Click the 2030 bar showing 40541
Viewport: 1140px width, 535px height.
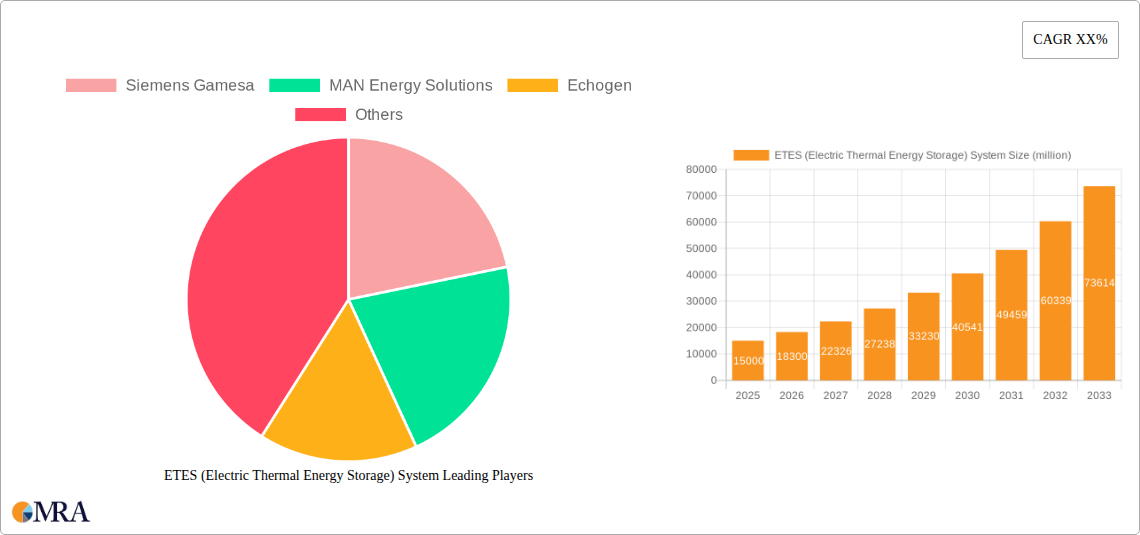click(x=967, y=327)
